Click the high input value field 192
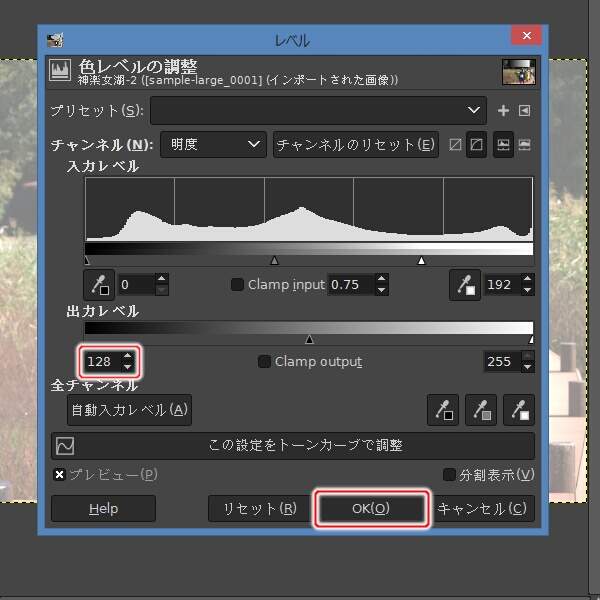 point(503,285)
